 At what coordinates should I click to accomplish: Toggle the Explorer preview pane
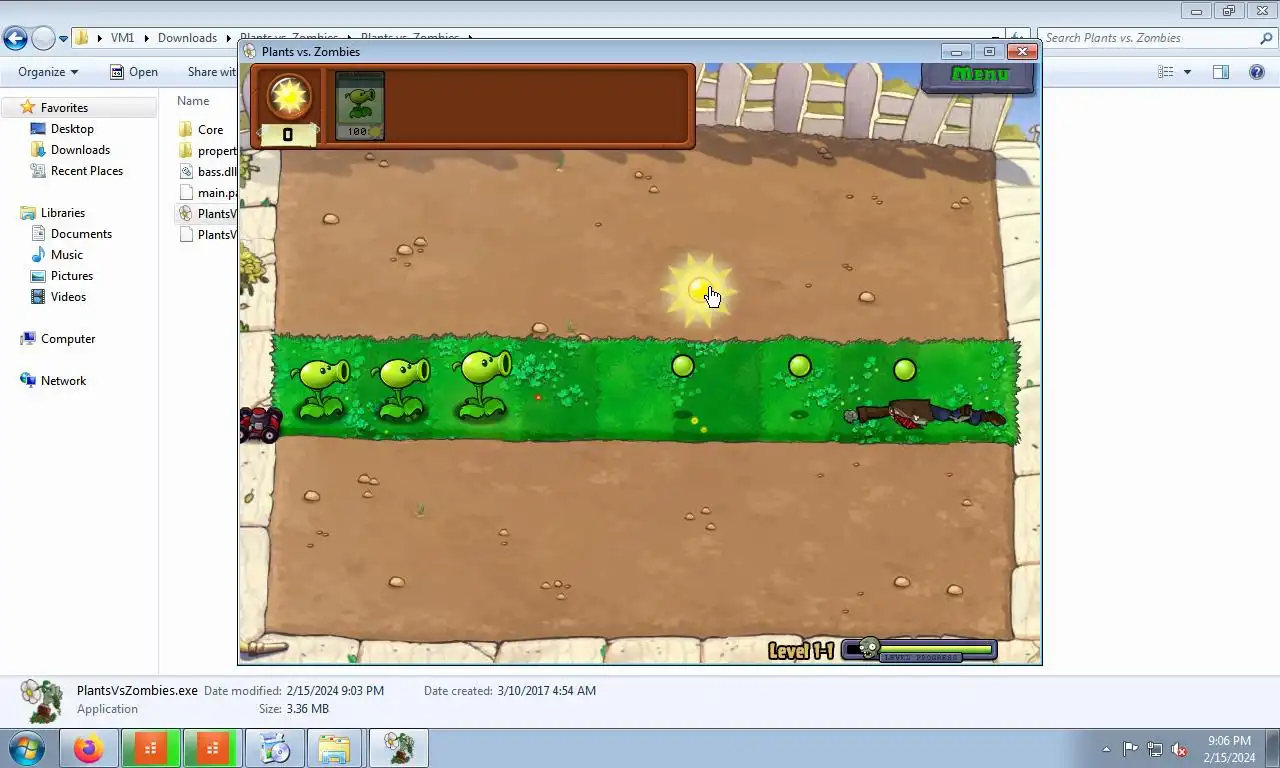1220,72
